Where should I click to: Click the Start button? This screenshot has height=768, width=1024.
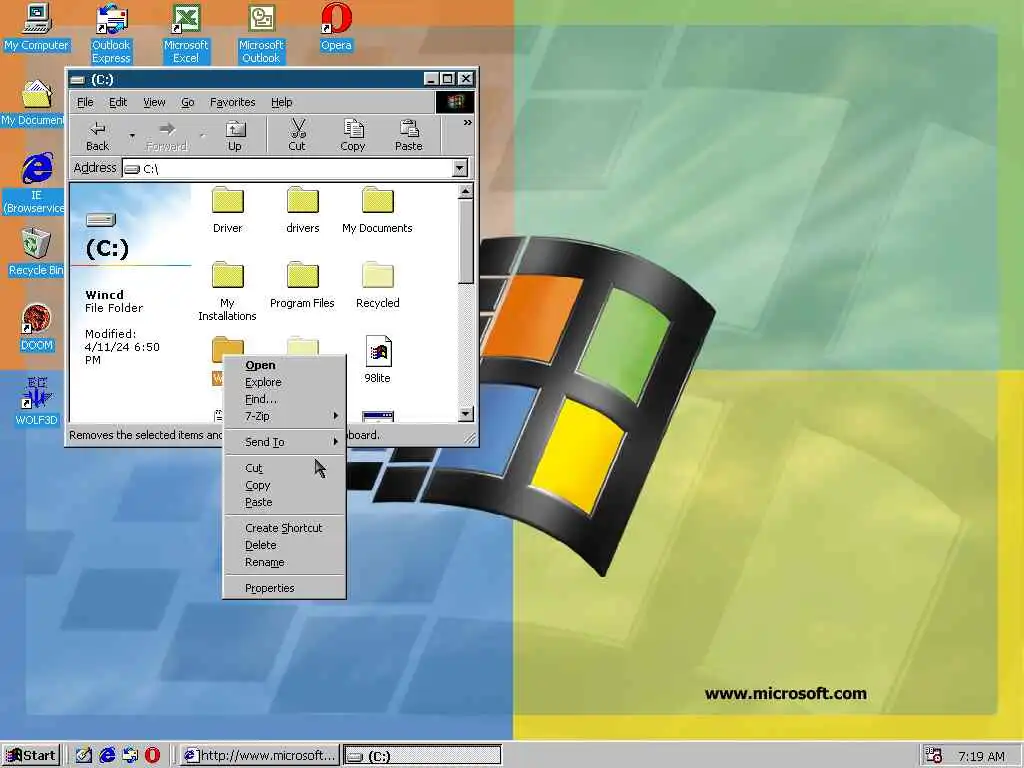(31, 756)
